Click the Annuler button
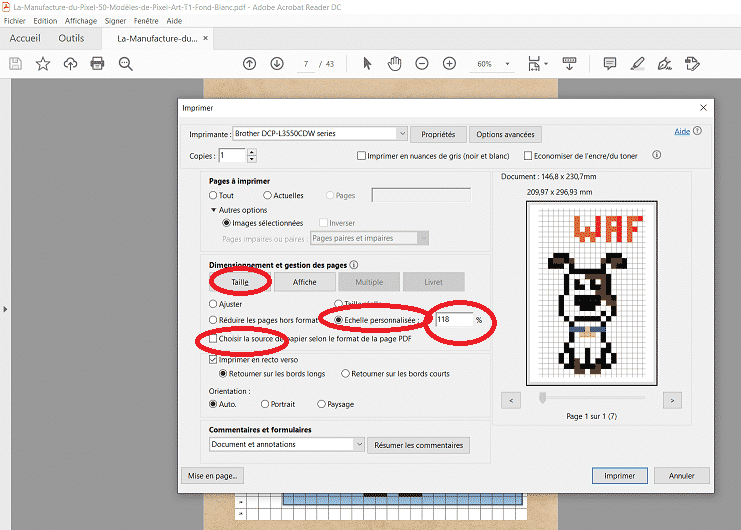Viewport: 741px width, 530px height. [x=681, y=476]
